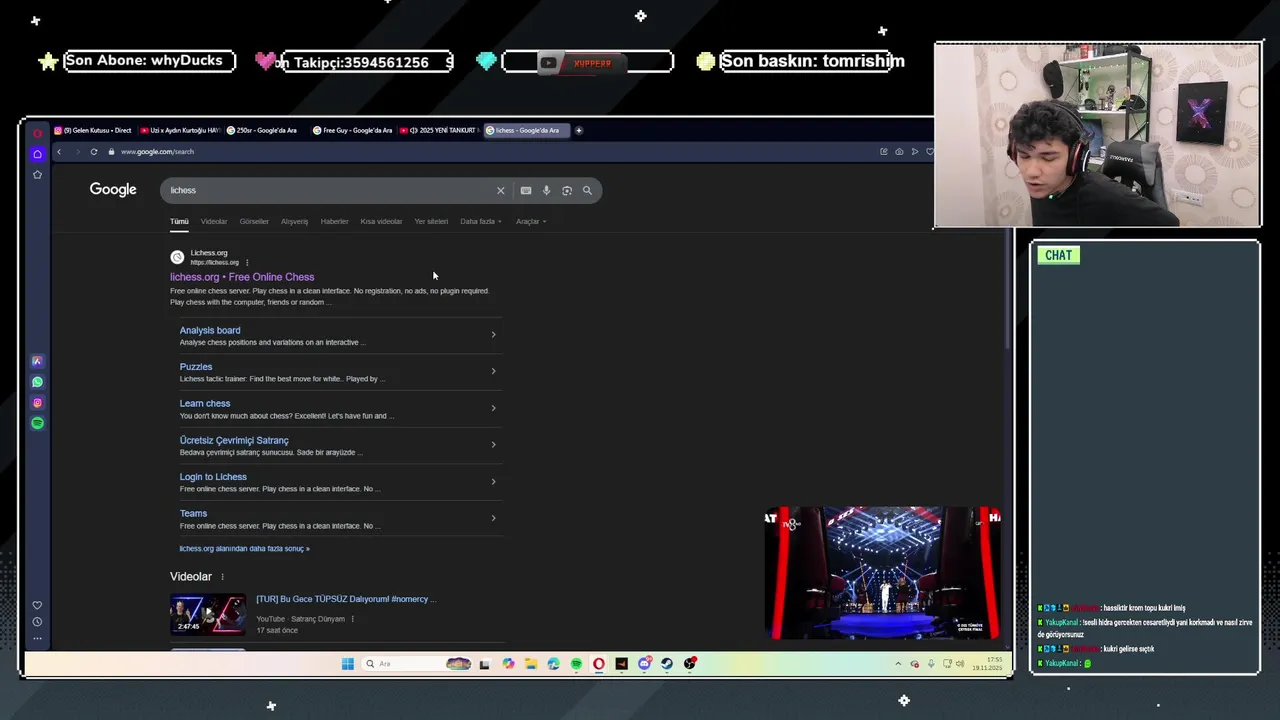Viewport: 1280px width, 720px height.
Task: Open the Windows Start button
Action: click(347, 664)
